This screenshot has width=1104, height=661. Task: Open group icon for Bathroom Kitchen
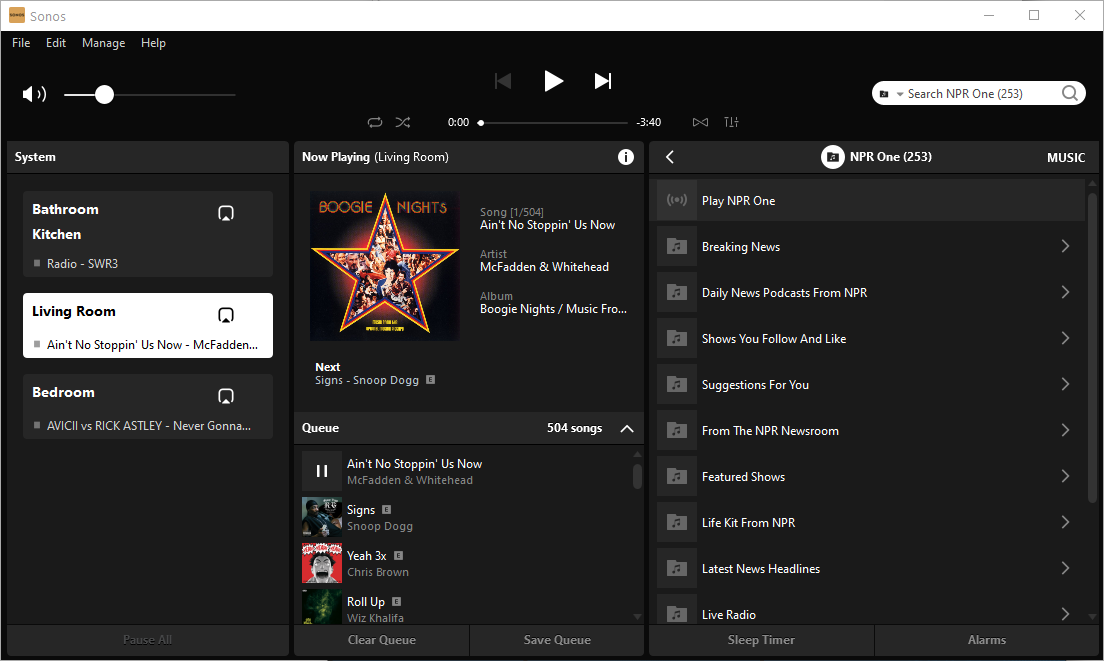pos(225,213)
